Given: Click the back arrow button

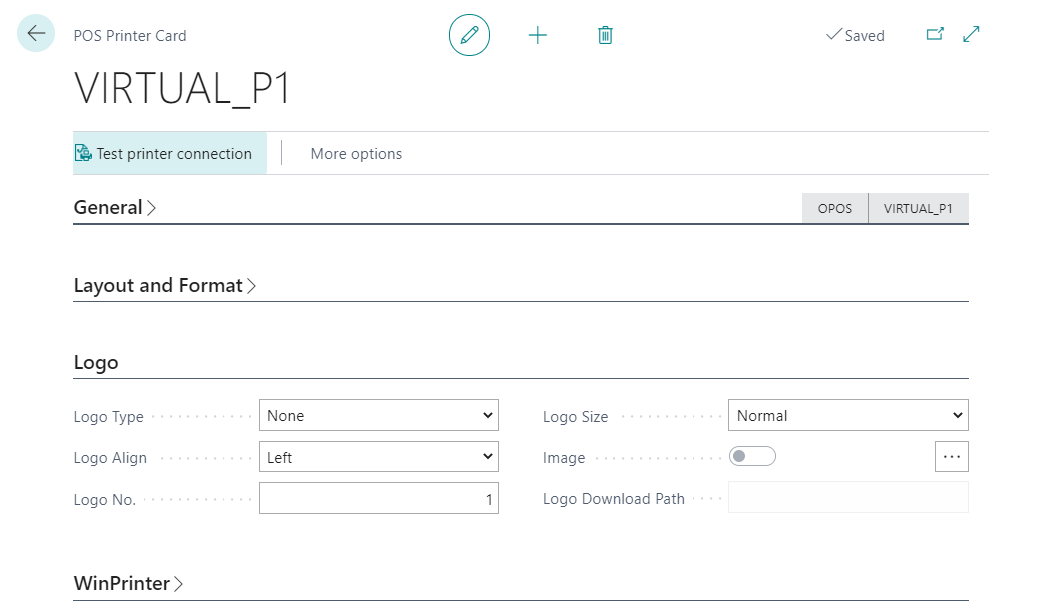Looking at the screenshot, I should click(36, 34).
